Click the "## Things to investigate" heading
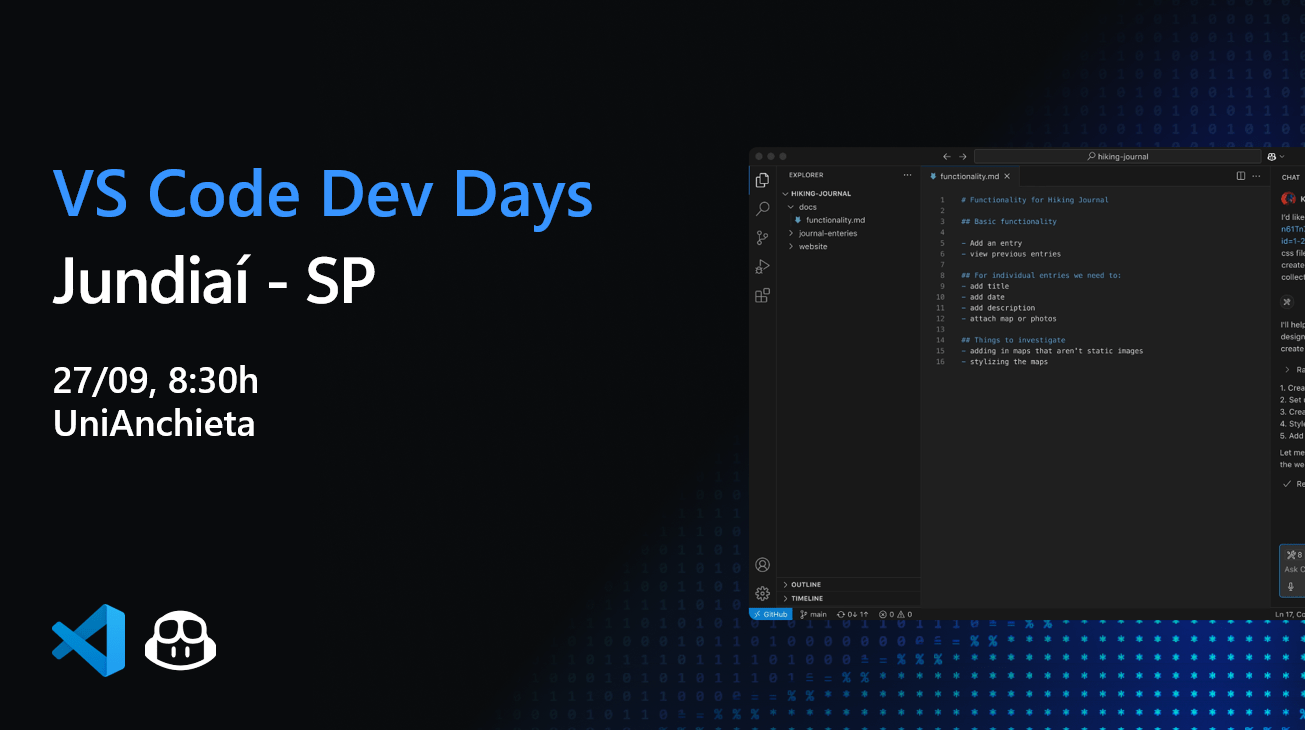Image resolution: width=1305 pixels, height=730 pixels. click(x=1013, y=340)
